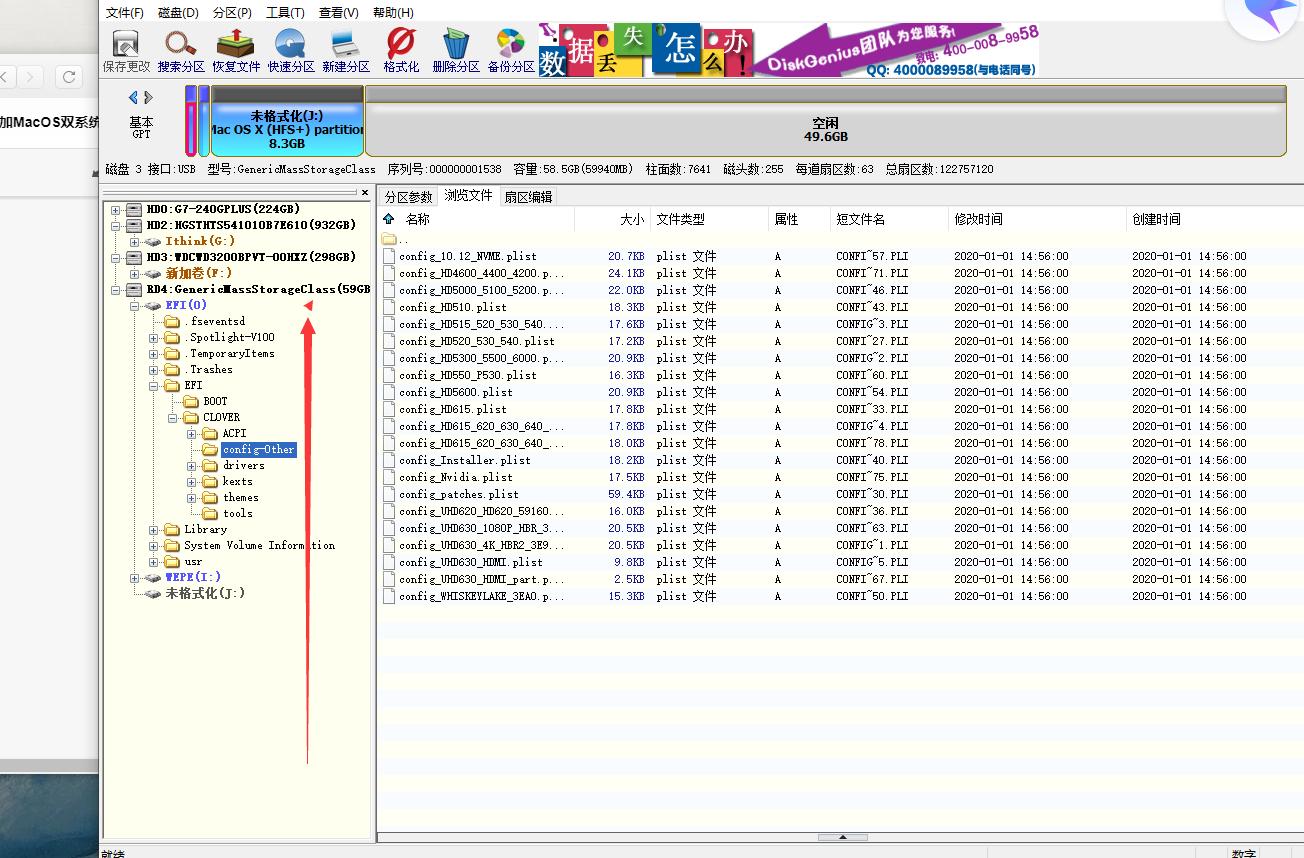Viewport: 1304px width, 858px height.
Task: Close the left tree panel with the X
Action: 365,192
